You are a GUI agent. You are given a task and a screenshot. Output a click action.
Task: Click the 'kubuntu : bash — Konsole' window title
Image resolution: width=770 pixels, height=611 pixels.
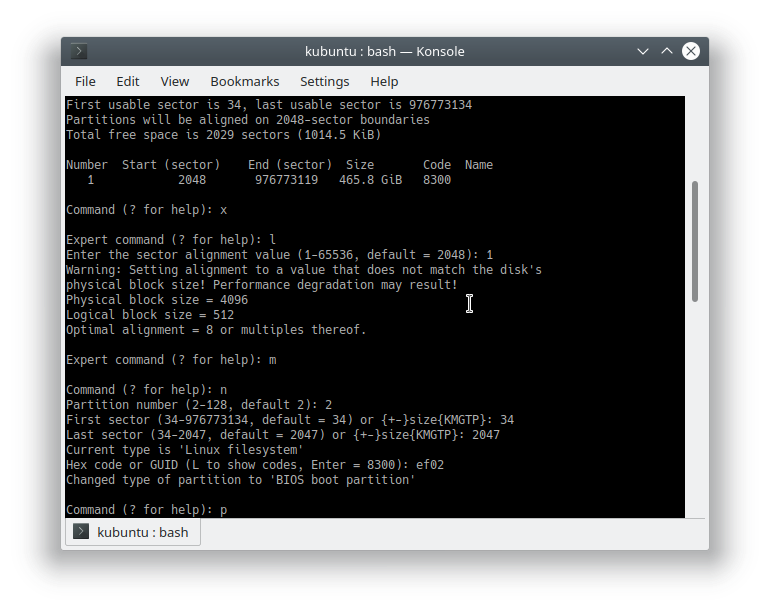[x=384, y=51]
